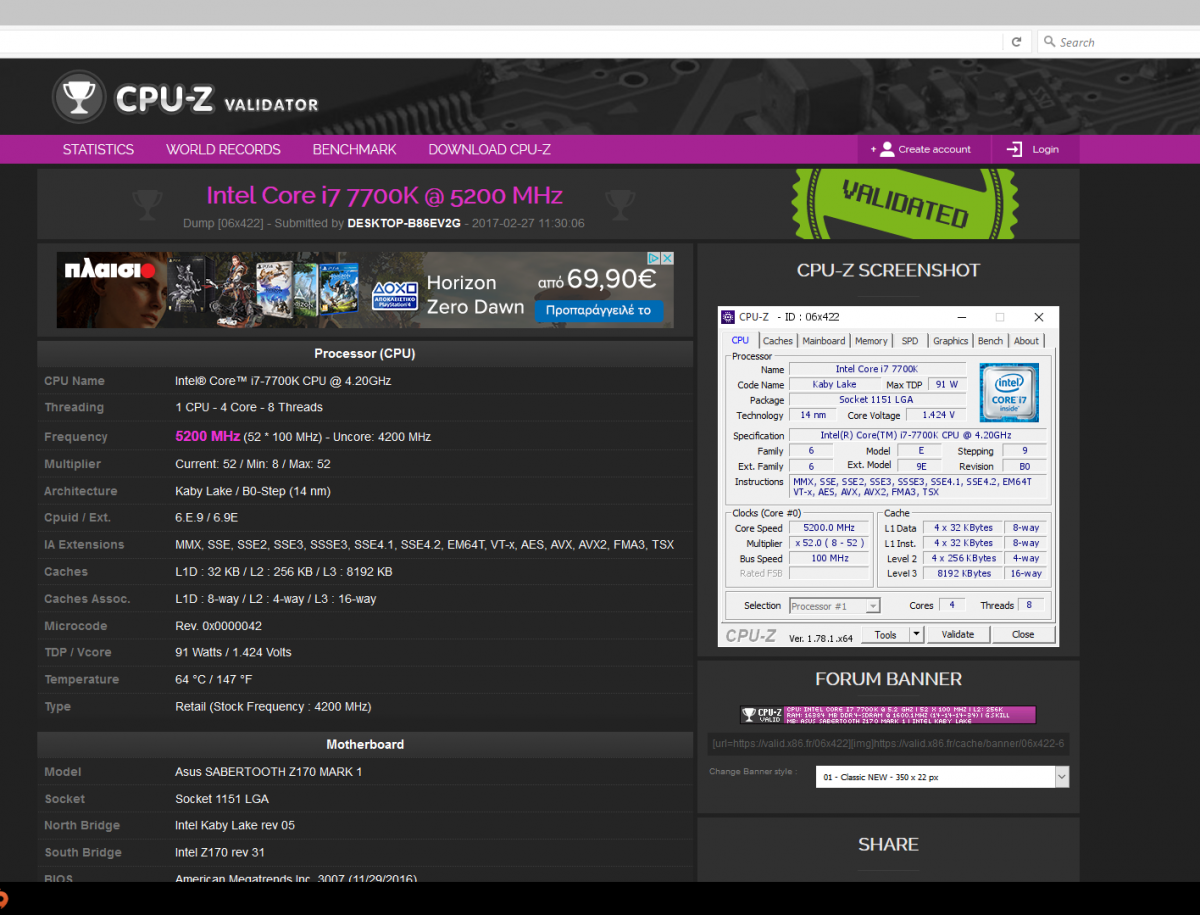Open the BENCHMARK menu item
1200x915 pixels.
click(354, 149)
